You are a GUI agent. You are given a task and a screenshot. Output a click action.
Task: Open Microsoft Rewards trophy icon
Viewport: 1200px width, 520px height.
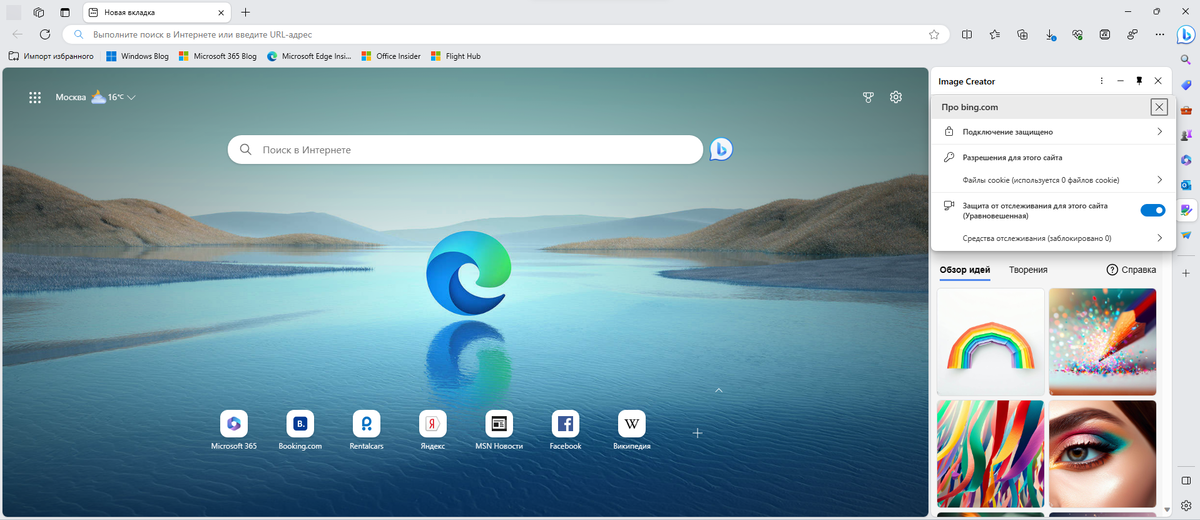click(x=868, y=97)
